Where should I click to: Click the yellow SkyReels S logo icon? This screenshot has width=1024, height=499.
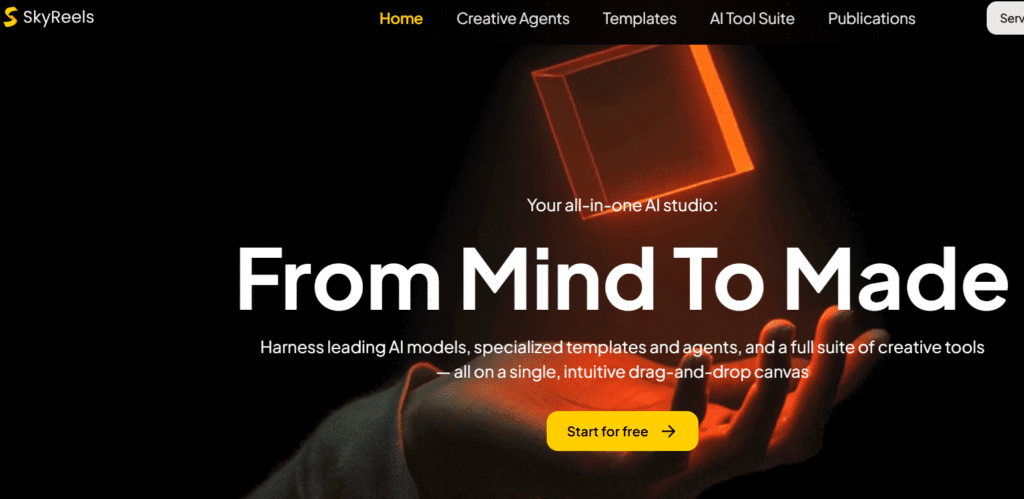10,19
